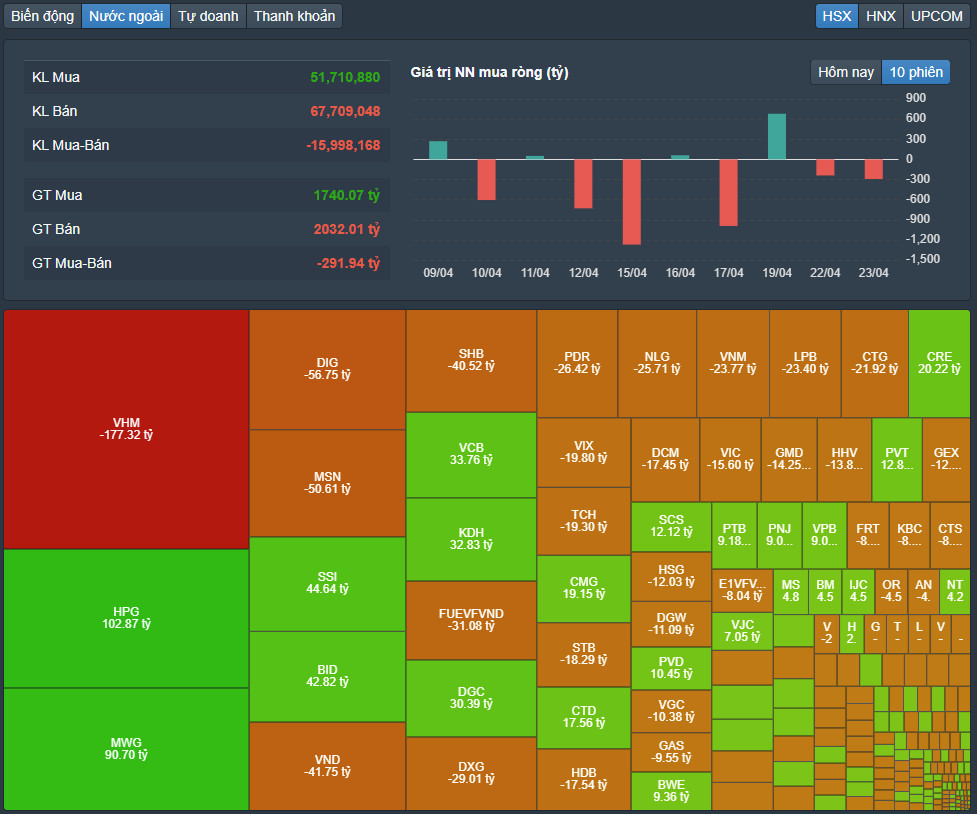This screenshot has height=814, width=977.
Task: Click the KL Mua-Bán value -15,998,168
Action: (x=343, y=145)
